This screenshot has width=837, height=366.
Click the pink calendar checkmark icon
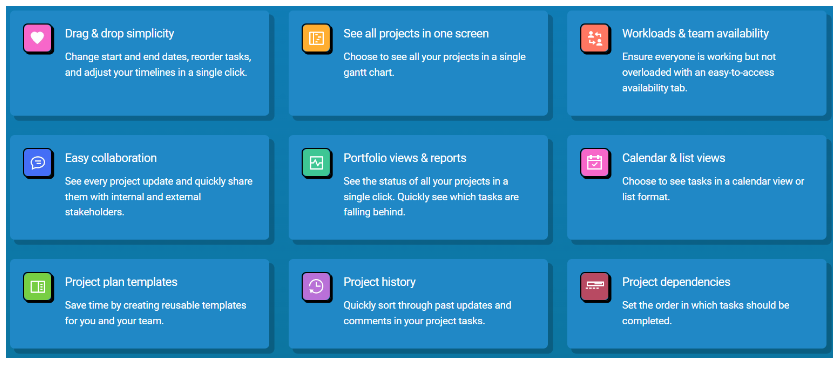pos(595,162)
